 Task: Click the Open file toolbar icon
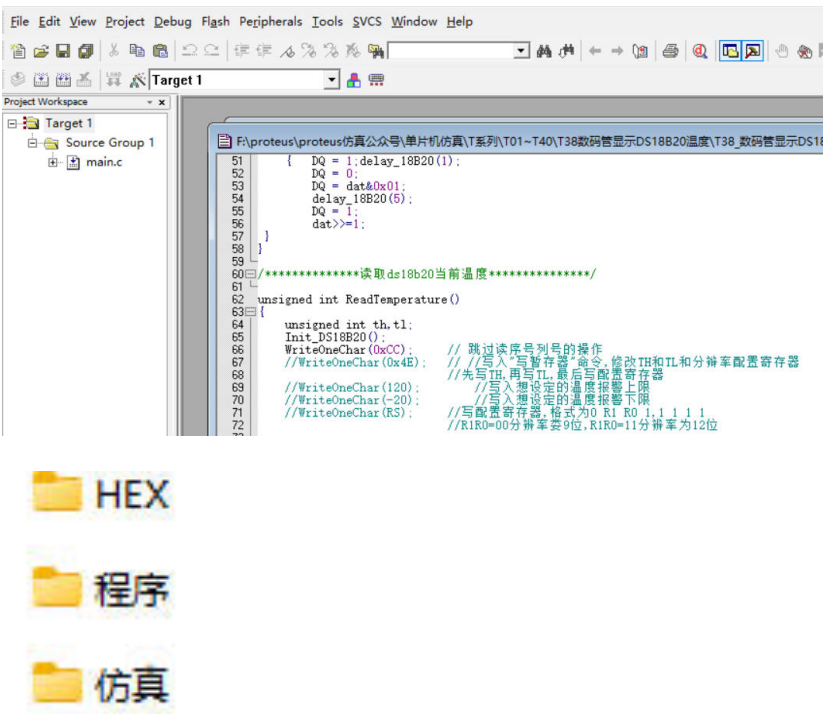pos(41,51)
